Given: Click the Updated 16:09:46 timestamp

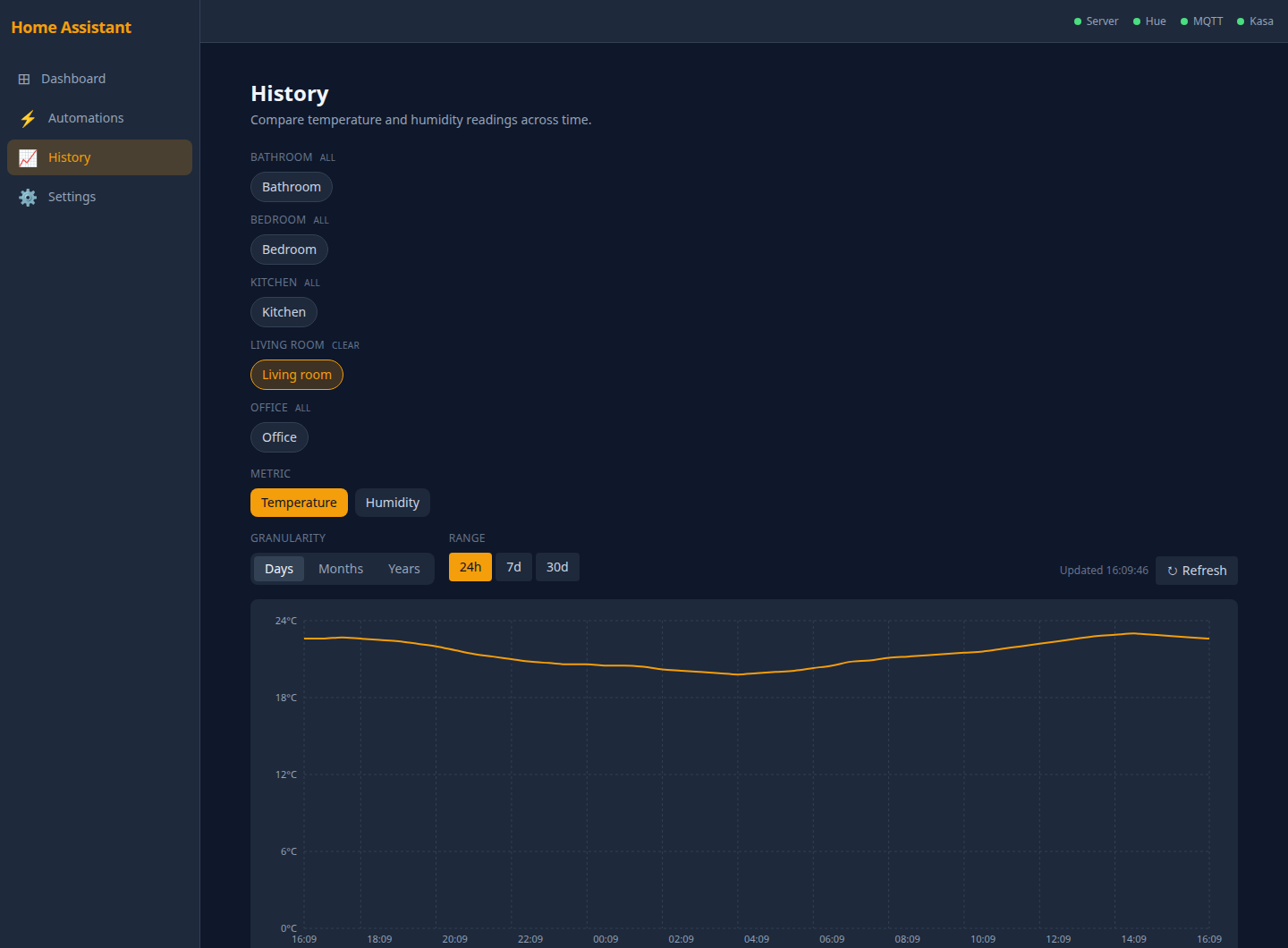Looking at the screenshot, I should point(1104,571).
